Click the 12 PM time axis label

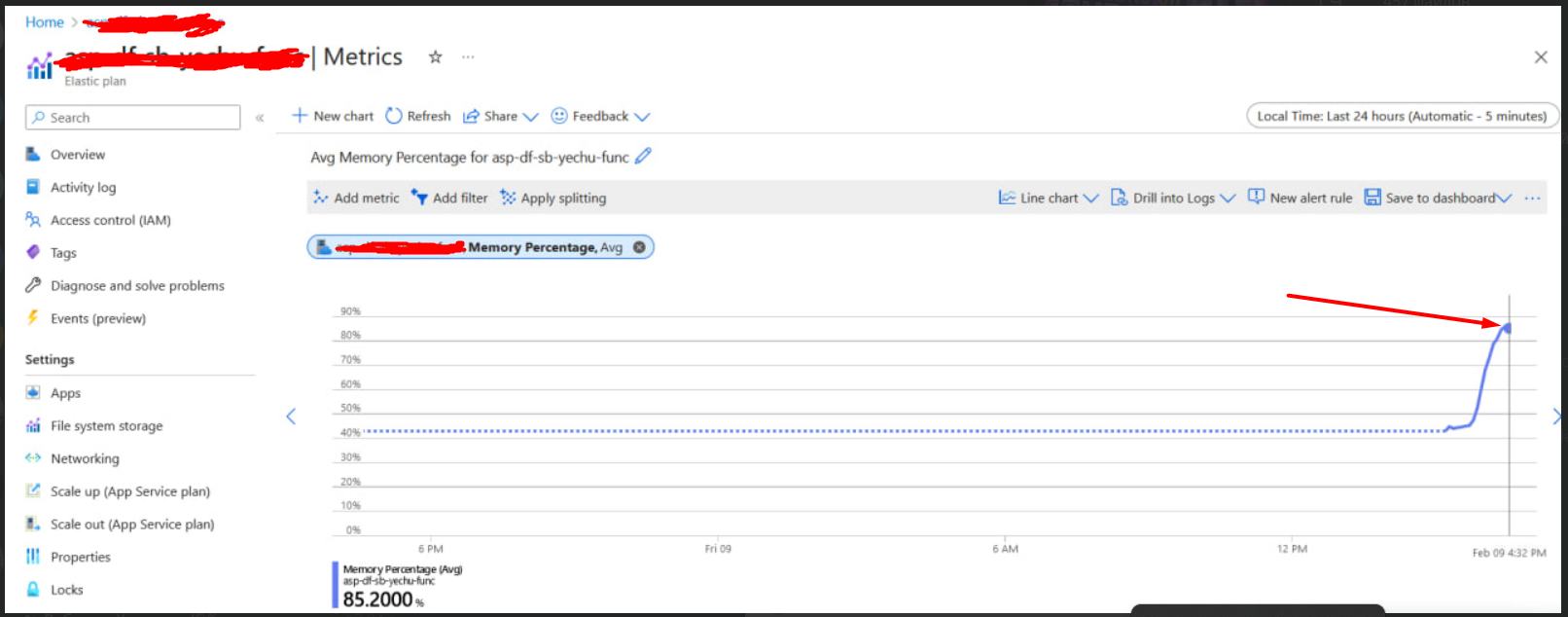click(x=1292, y=549)
